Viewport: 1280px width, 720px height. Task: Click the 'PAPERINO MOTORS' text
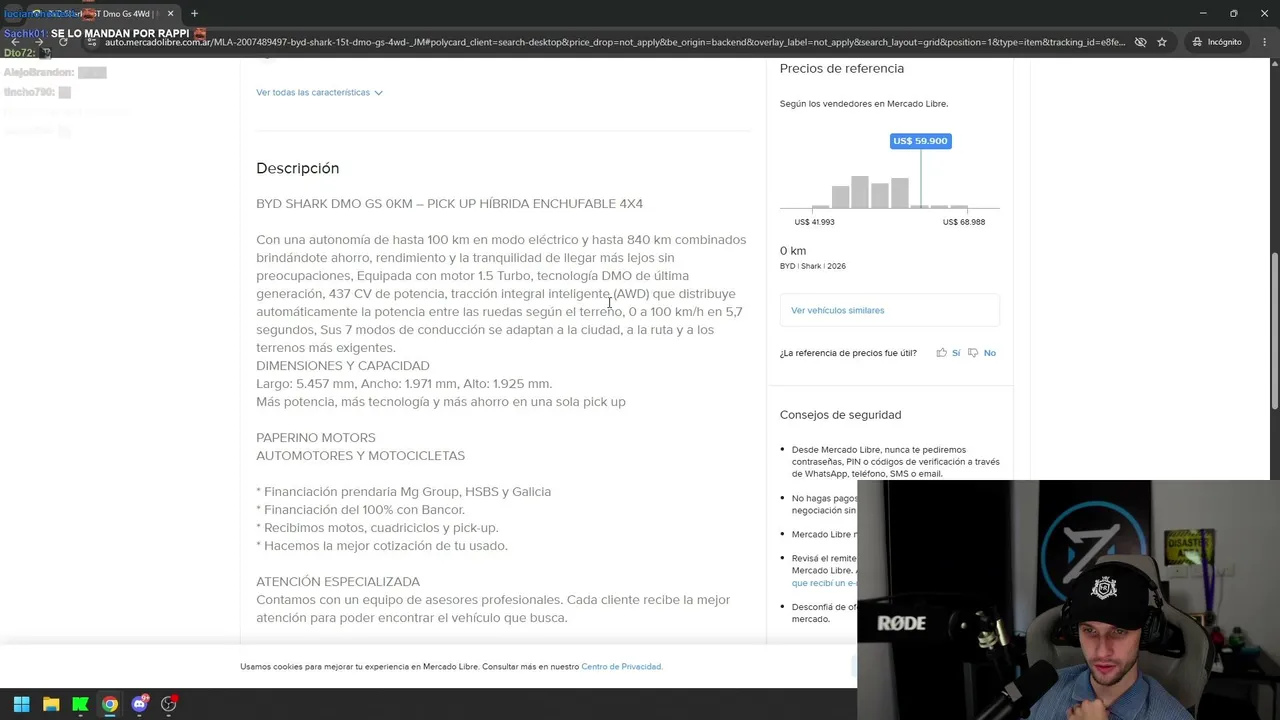point(316,438)
